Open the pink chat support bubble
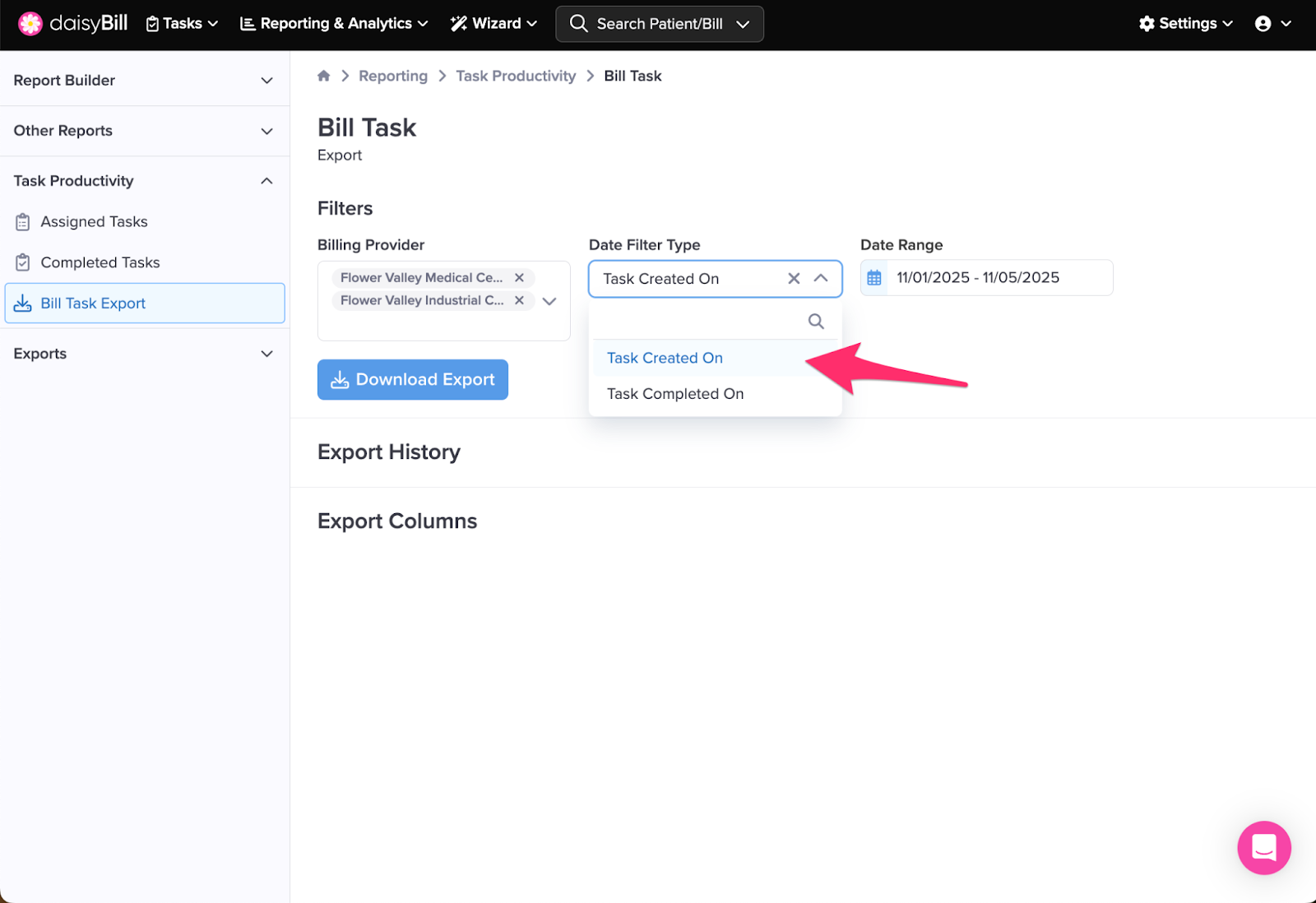The height and width of the screenshot is (903, 1316). [x=1263, y=847]
